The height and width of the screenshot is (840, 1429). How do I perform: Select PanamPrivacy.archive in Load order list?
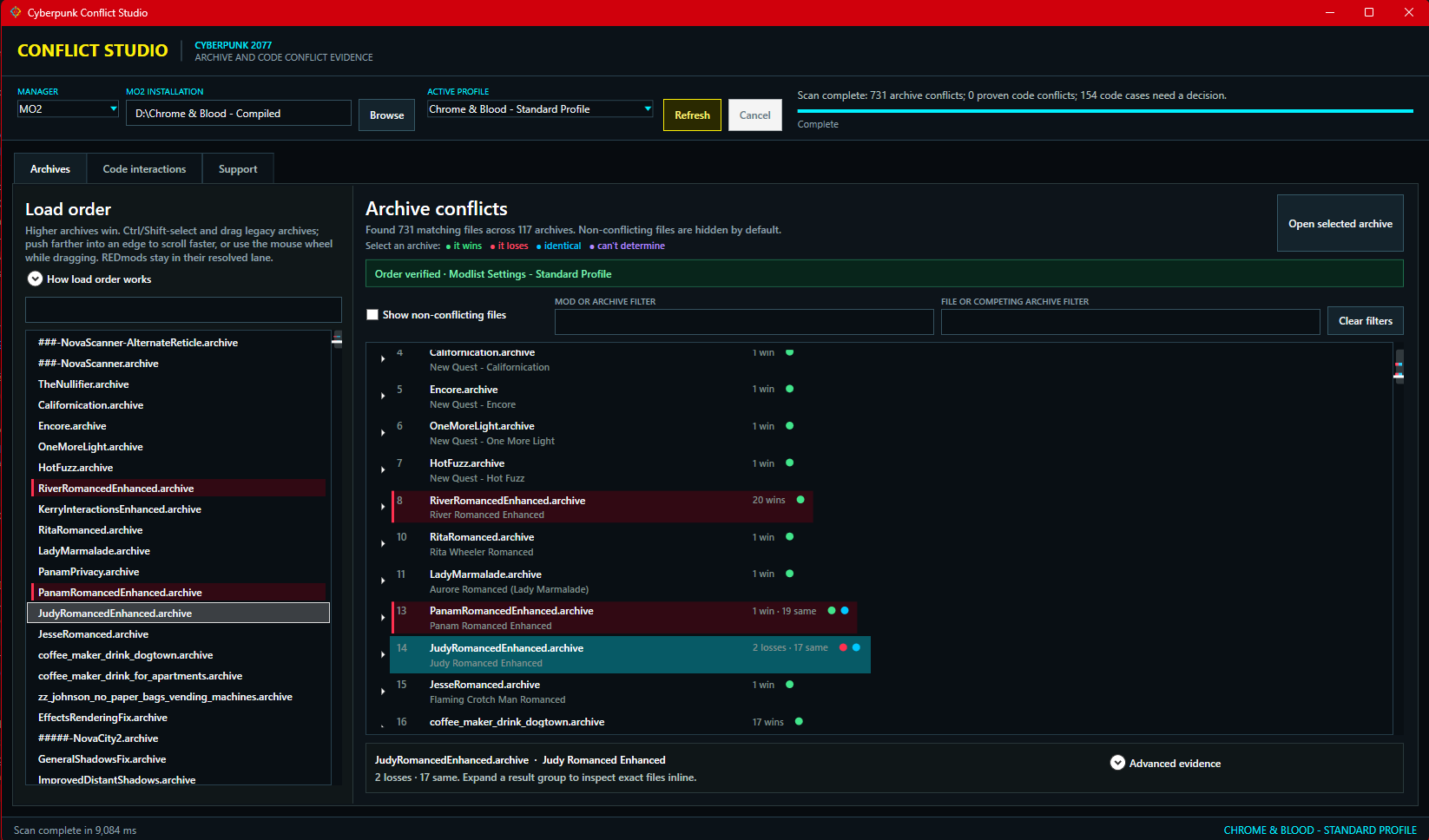pyautogui.click(x=179, y=572)
